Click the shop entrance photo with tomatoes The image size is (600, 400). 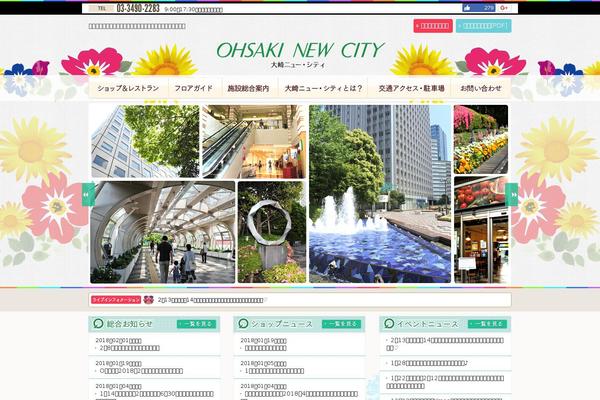(481, 230)
